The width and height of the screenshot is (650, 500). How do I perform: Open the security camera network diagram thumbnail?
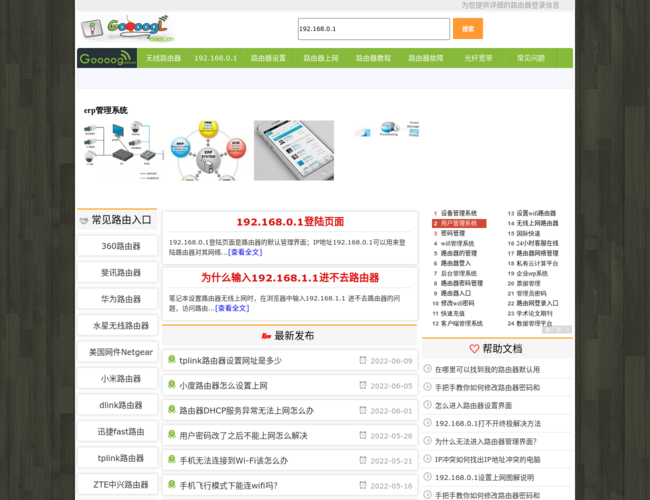[x=123, y=150]
